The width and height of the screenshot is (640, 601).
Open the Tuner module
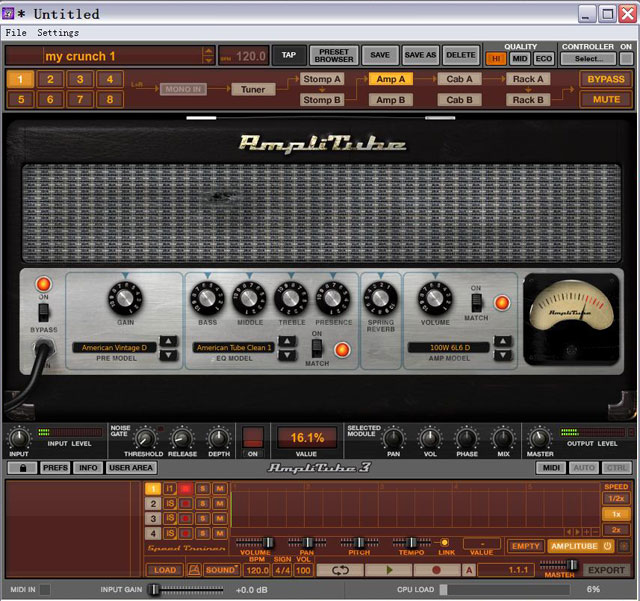click(253, 89)
